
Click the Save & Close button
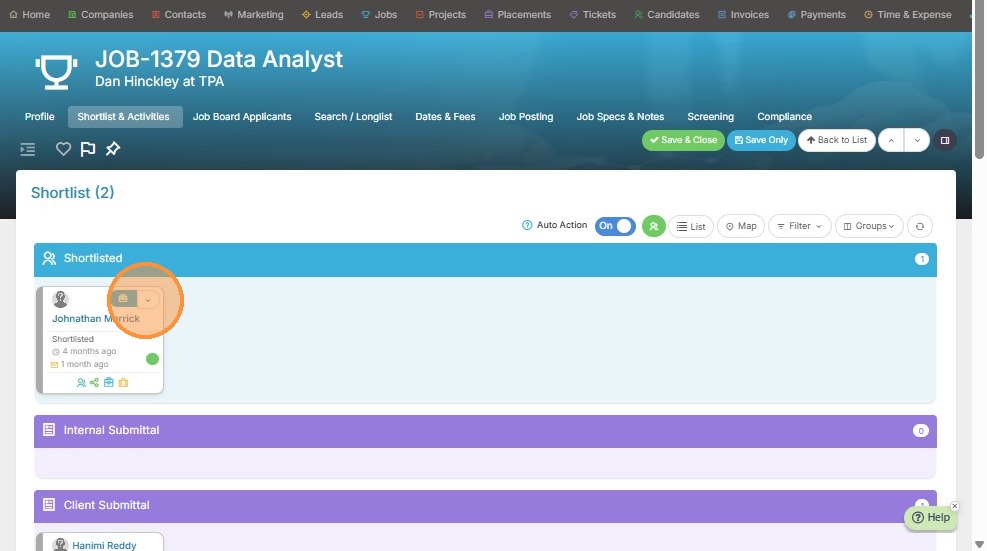pos(683,140)
